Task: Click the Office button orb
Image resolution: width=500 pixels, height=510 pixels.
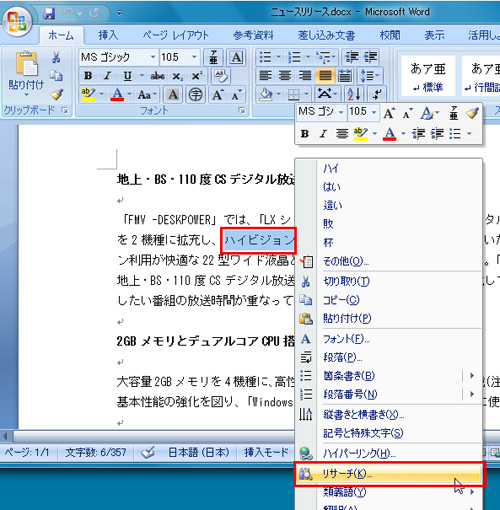Action: 17,21
